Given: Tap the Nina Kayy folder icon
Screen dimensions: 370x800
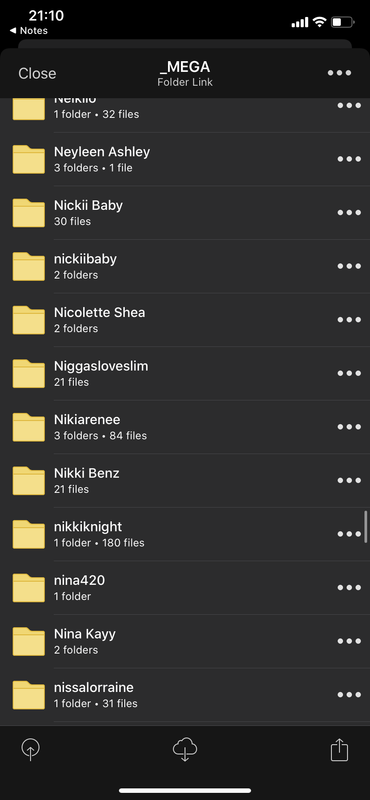Looking at the screenshot, I should click(x=29, y=641).
